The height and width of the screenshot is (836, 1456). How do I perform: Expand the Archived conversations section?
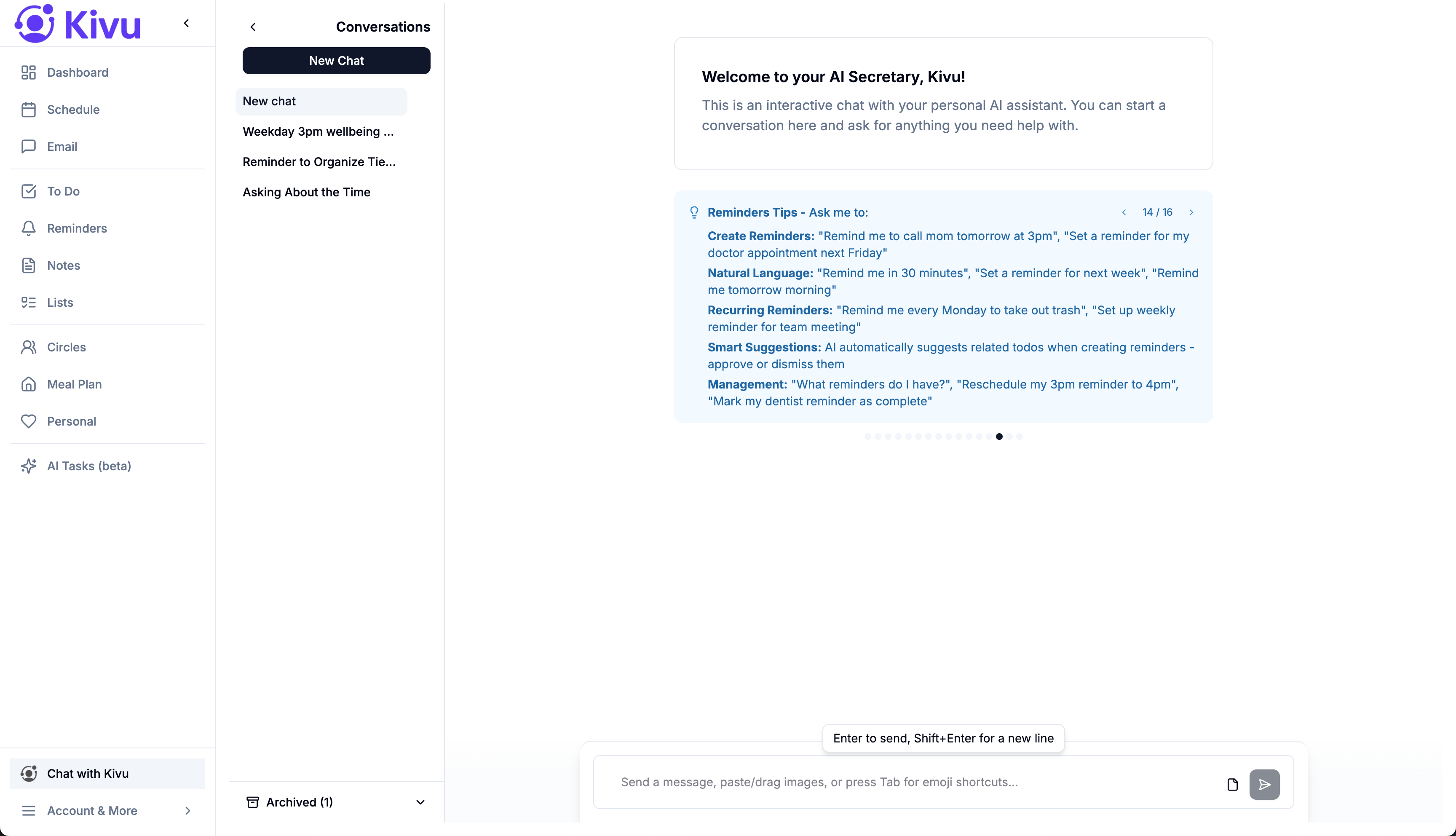pos(336,802)
